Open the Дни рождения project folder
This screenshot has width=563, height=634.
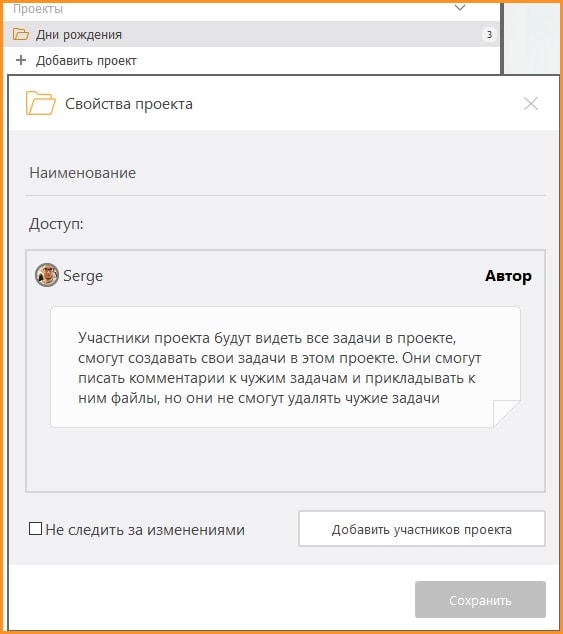coord(251,34)
